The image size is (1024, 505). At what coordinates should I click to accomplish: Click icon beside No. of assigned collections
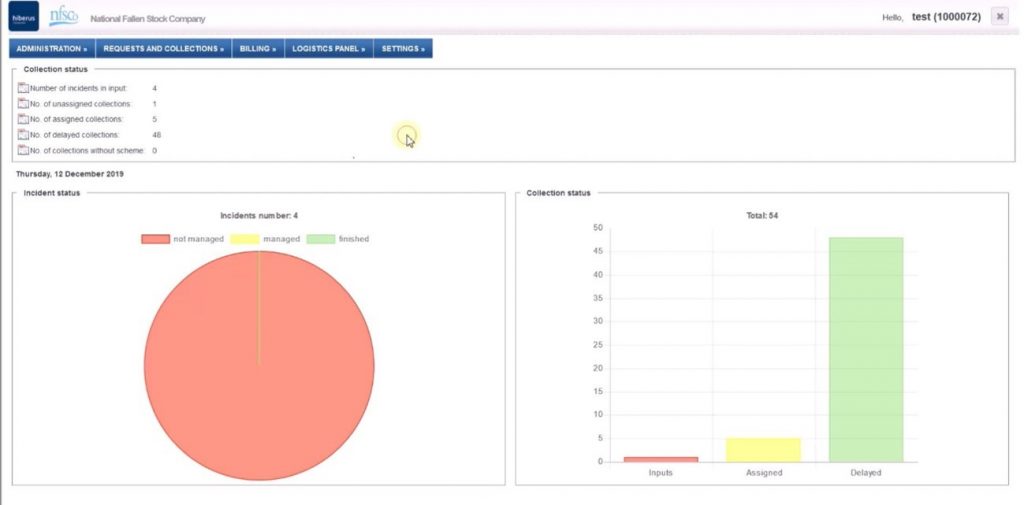[24, 119]
